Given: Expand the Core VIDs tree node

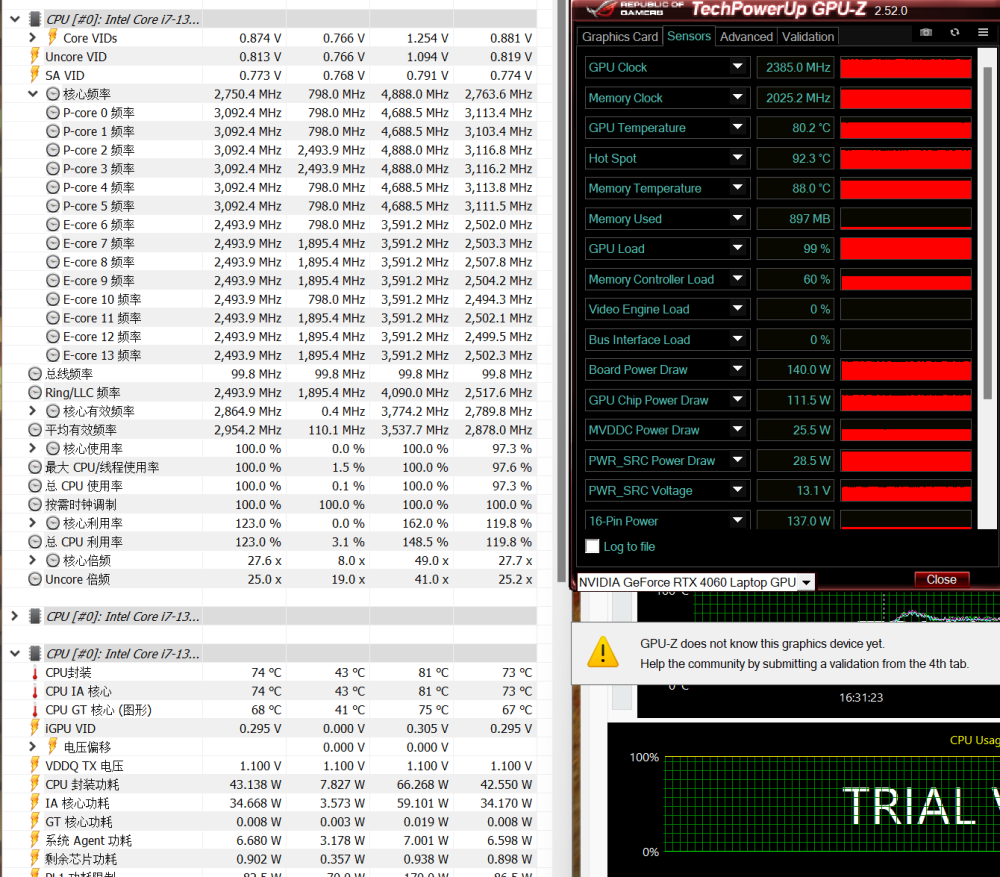Looking at the screenshot, I should pos(34,38).
